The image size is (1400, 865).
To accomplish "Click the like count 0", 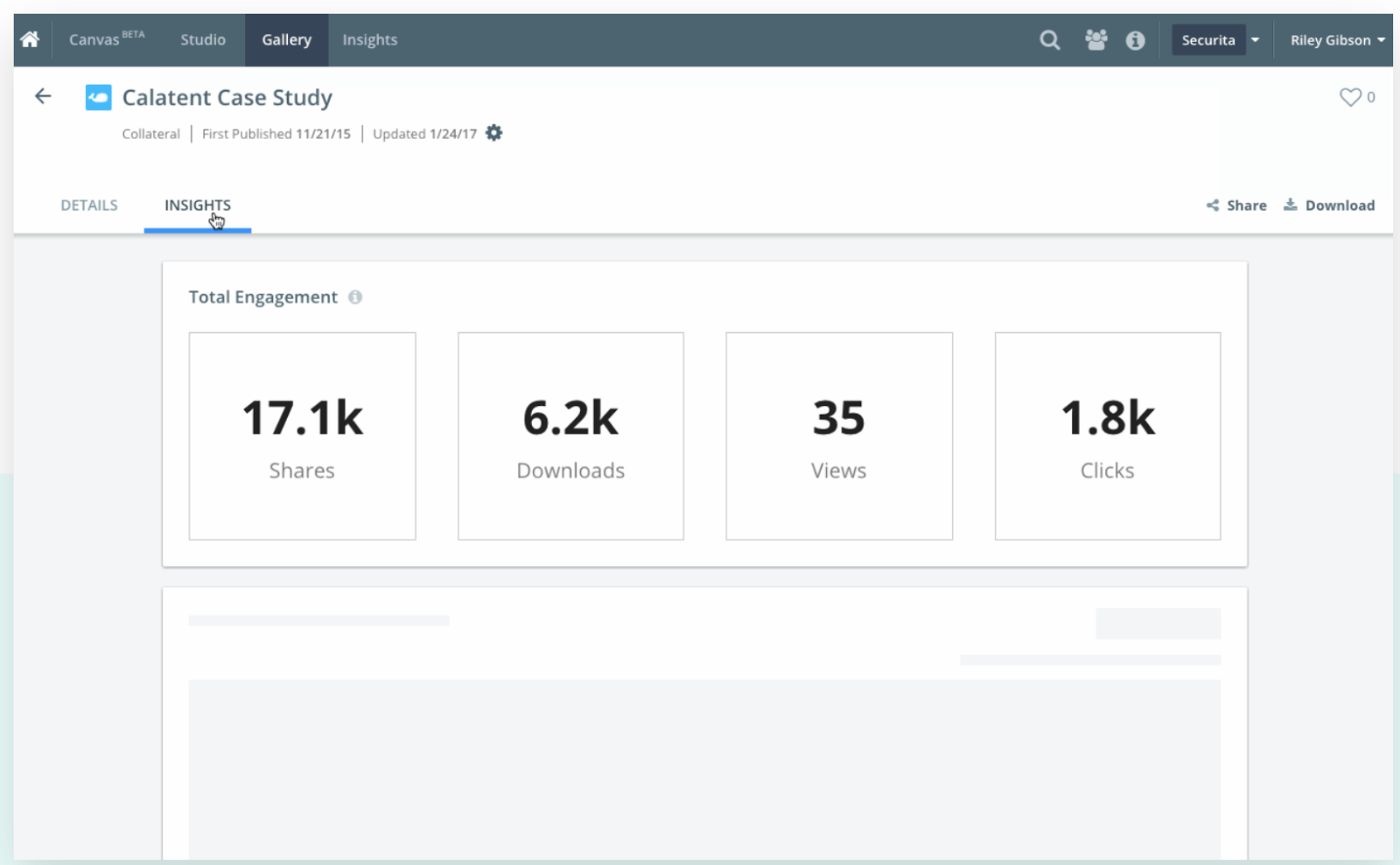I will (1371, 97).
